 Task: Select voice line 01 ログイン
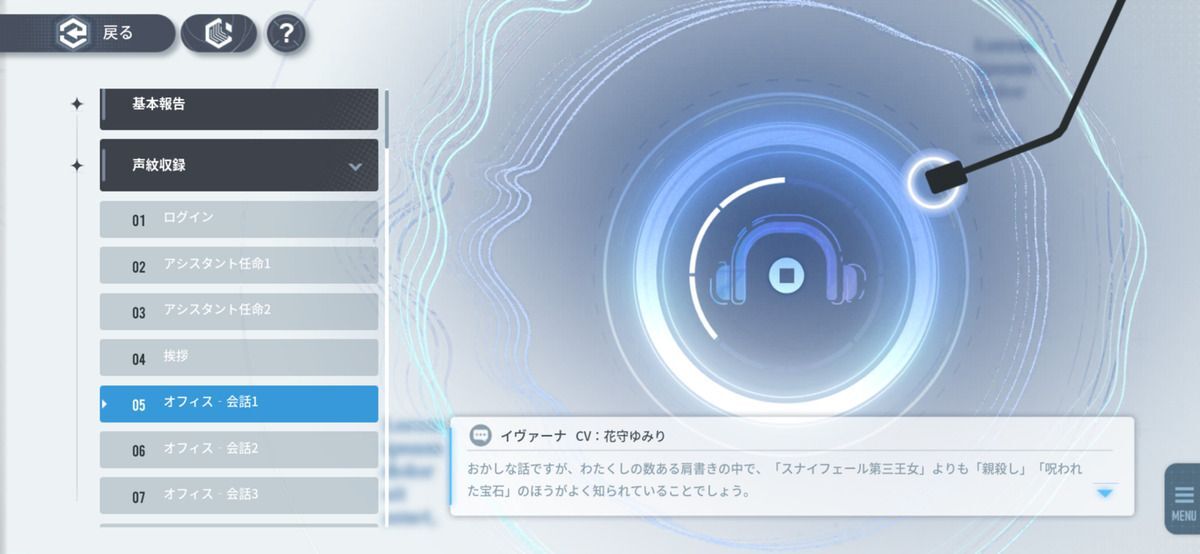click(238, 219)
